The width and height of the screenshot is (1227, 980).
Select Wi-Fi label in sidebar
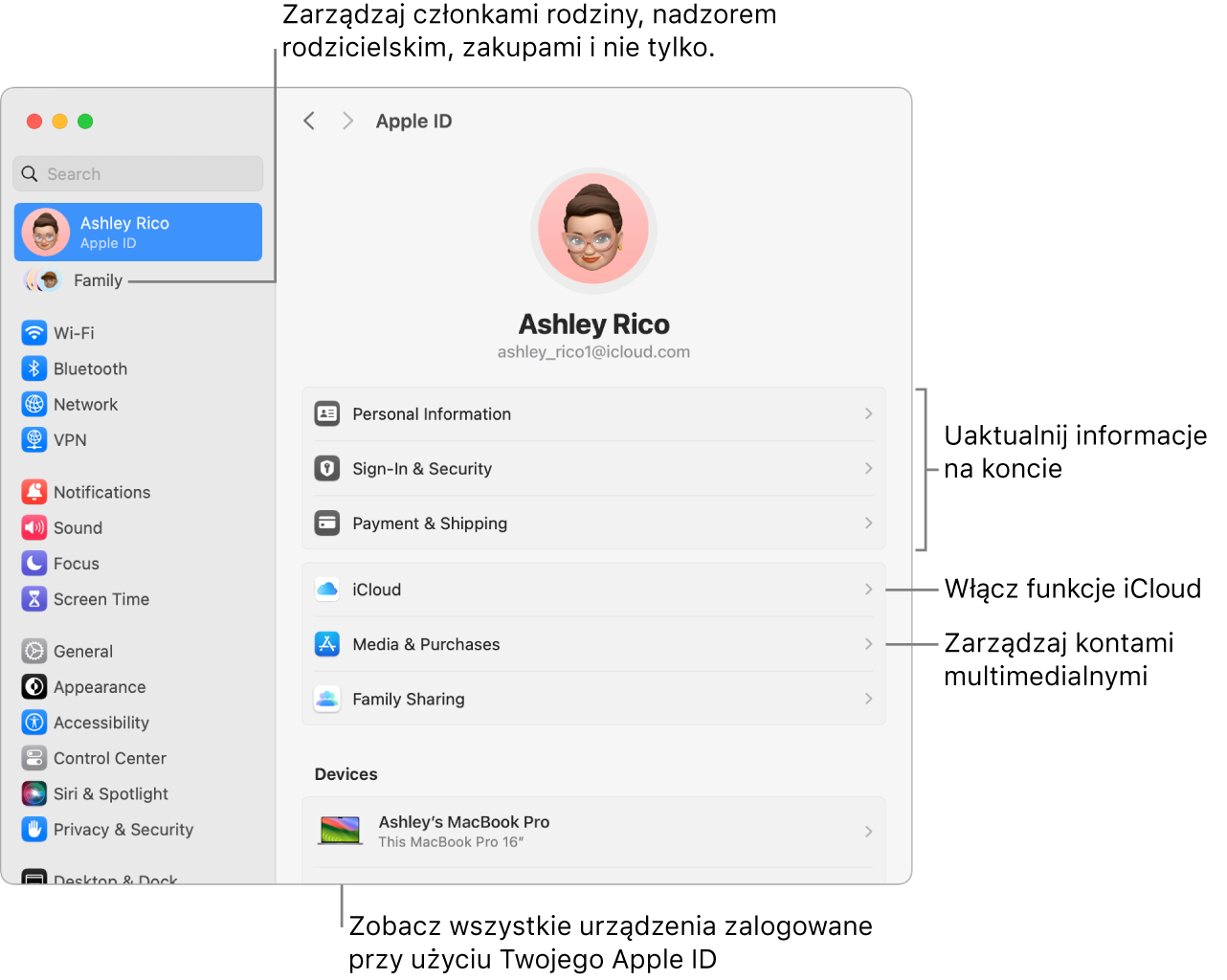pos(74,333)
